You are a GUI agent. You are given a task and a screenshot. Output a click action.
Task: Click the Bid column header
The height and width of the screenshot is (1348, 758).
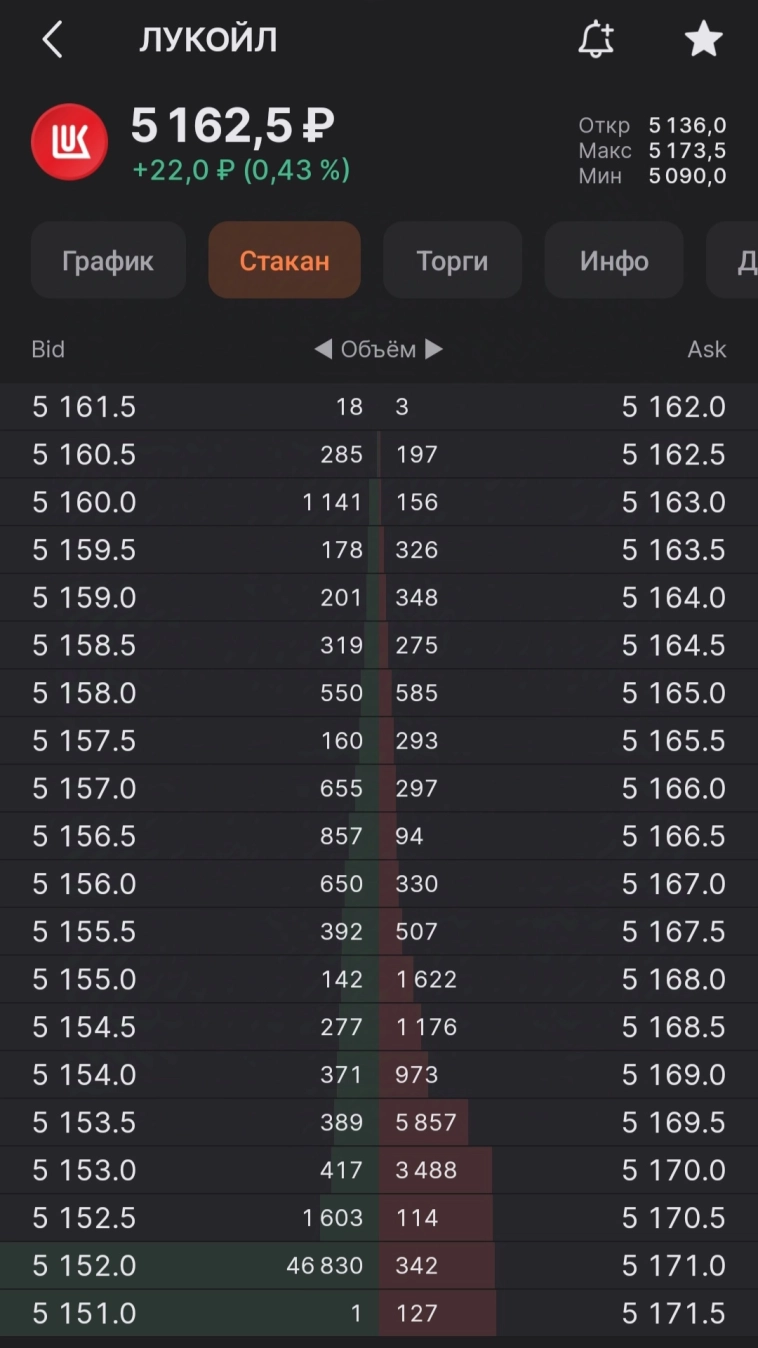[x=48, y=349]
